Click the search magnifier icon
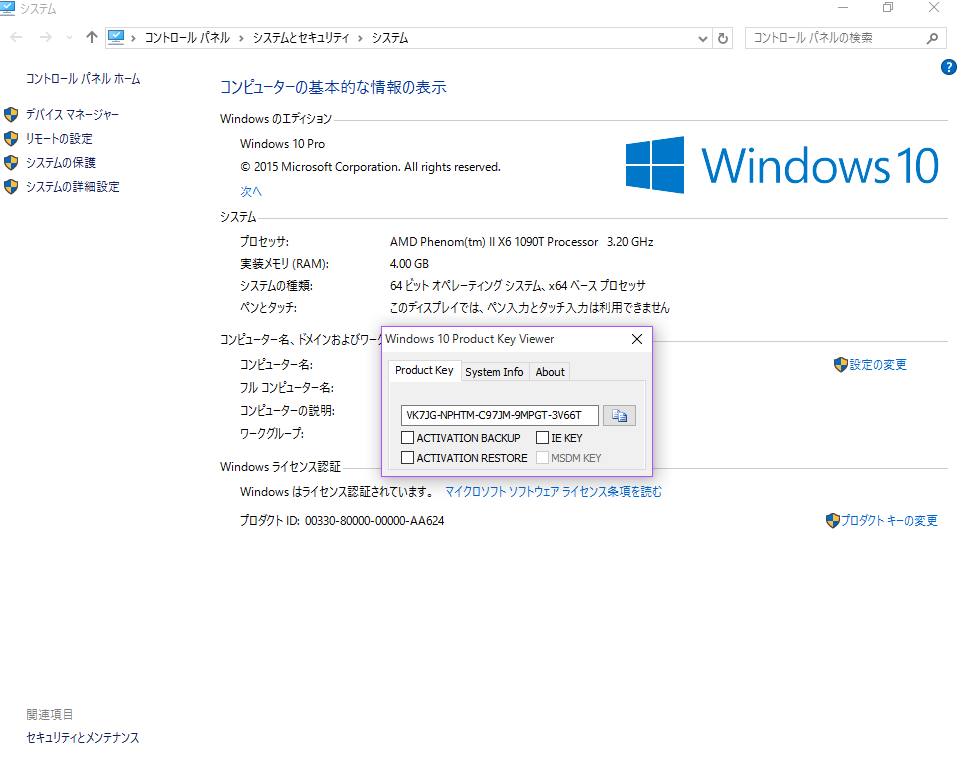 pyautogui.click(x=932, y=38)
